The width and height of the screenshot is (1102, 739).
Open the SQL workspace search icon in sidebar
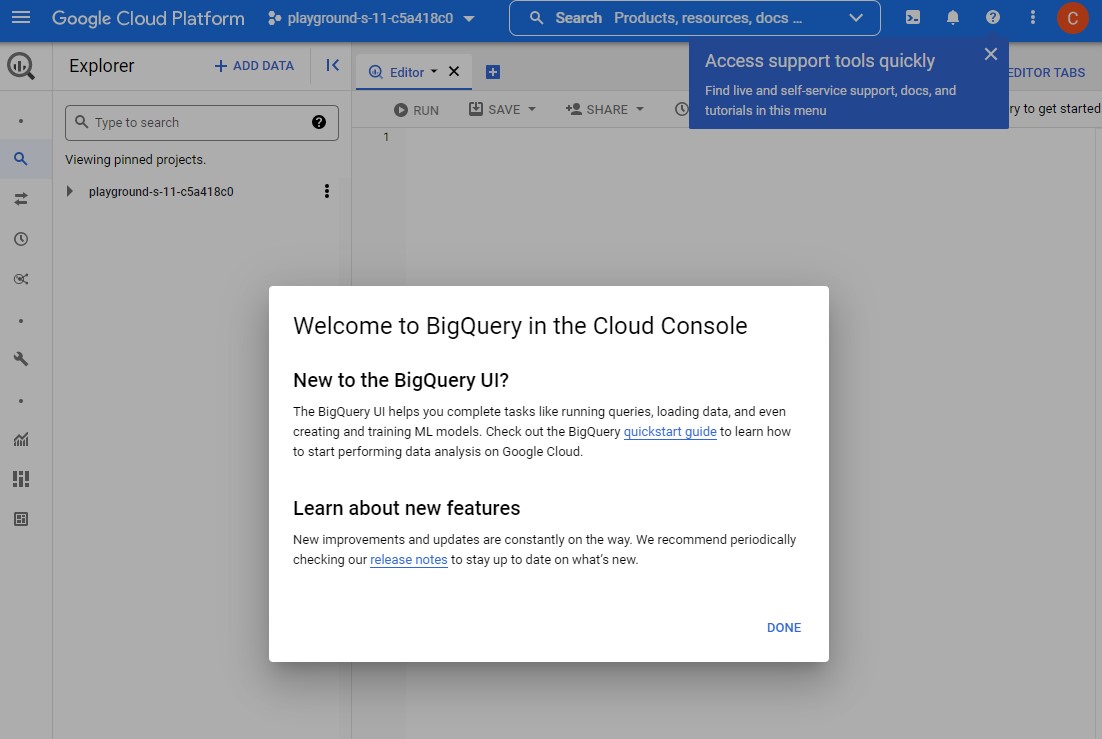tap(21, 159)
